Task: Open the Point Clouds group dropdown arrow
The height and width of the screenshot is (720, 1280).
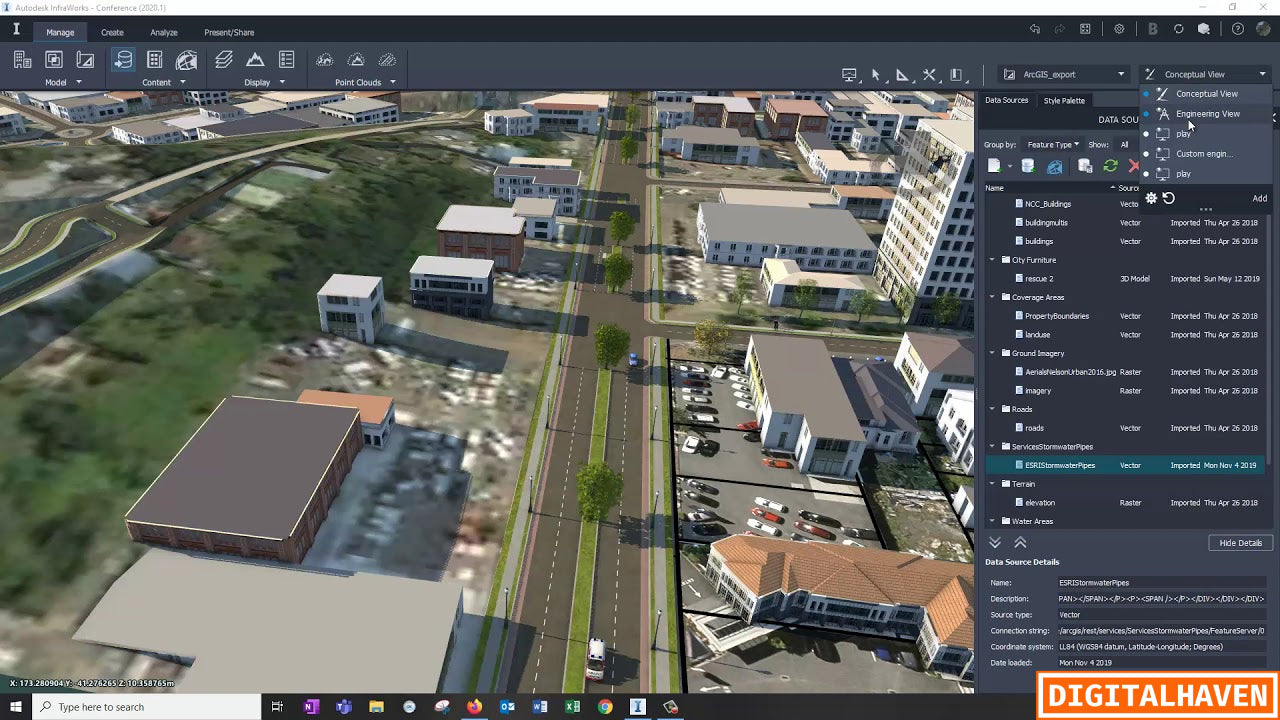Action: click(x=393, y=82)
